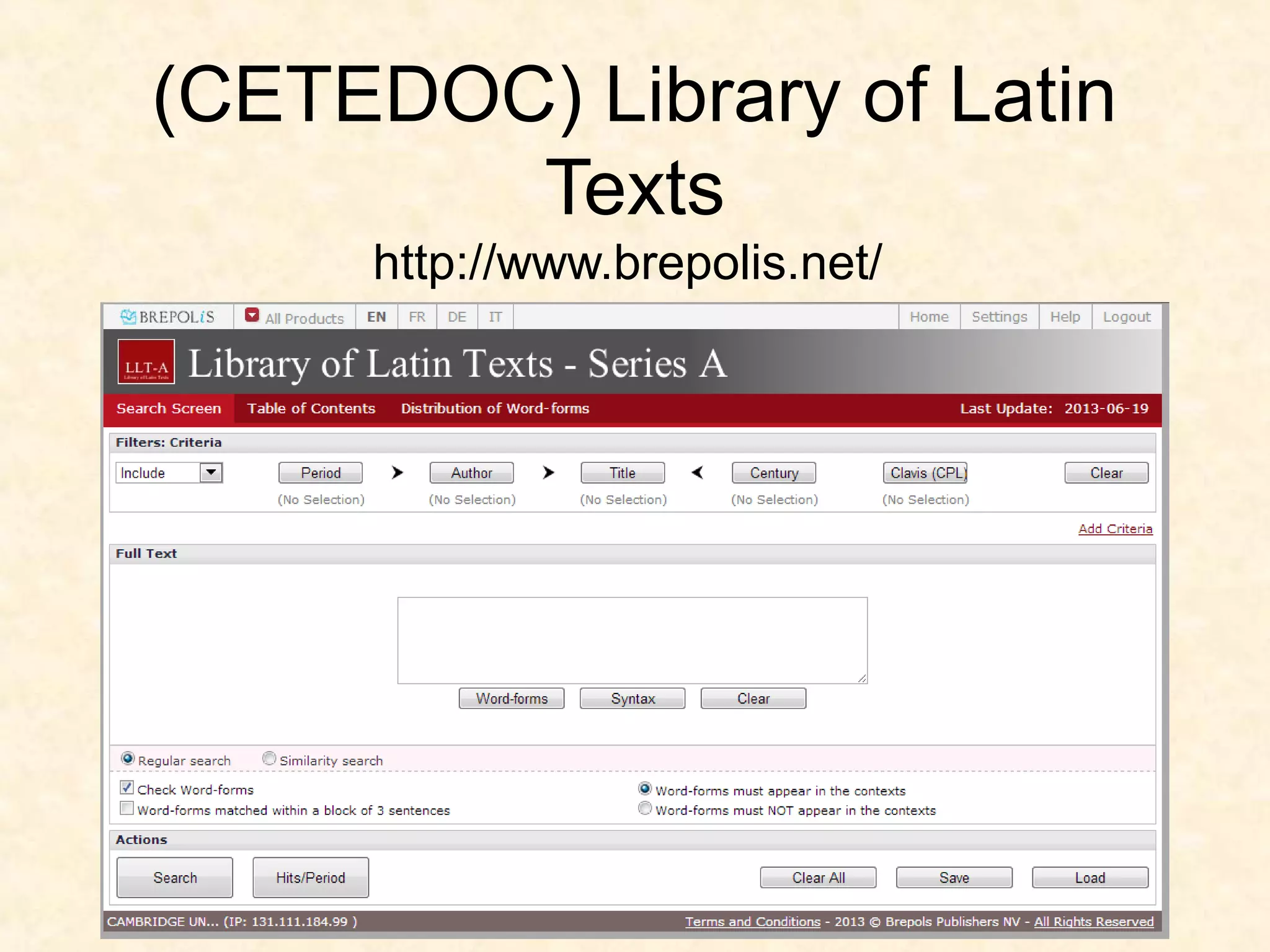Click the Clavis (CPL) filter button
Screen dimensions: 1270x952
point(925,473)
